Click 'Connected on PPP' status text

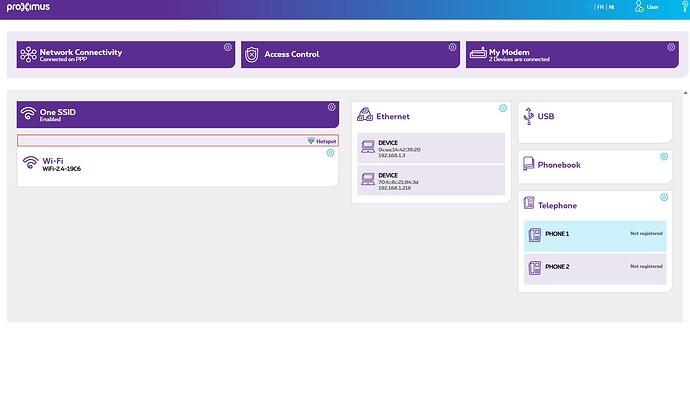coord(63,59)
